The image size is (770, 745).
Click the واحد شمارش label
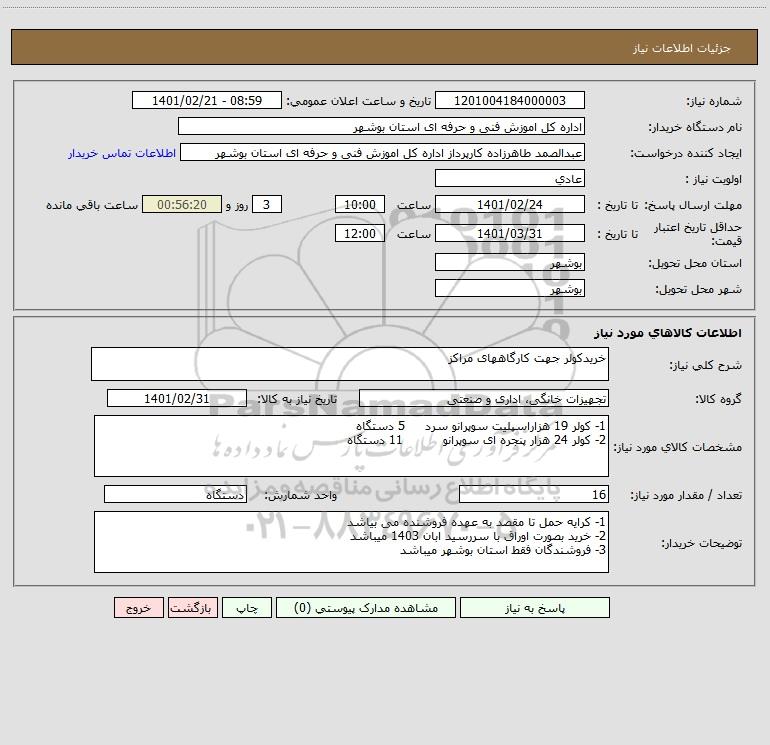pyautogui.click(x=301, y=496)
